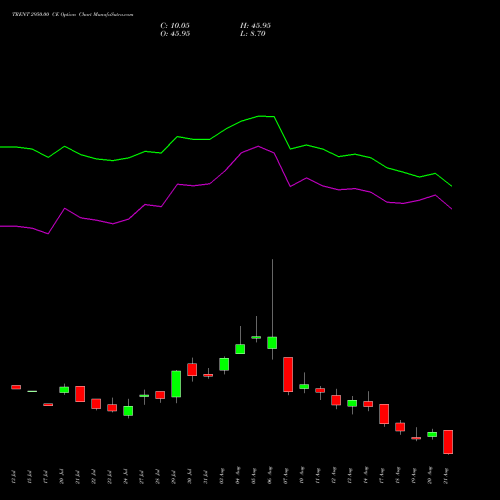Screen dimensions: 500x500
Task: Select the green 20 Aug candle
Action: click(432, 434)
